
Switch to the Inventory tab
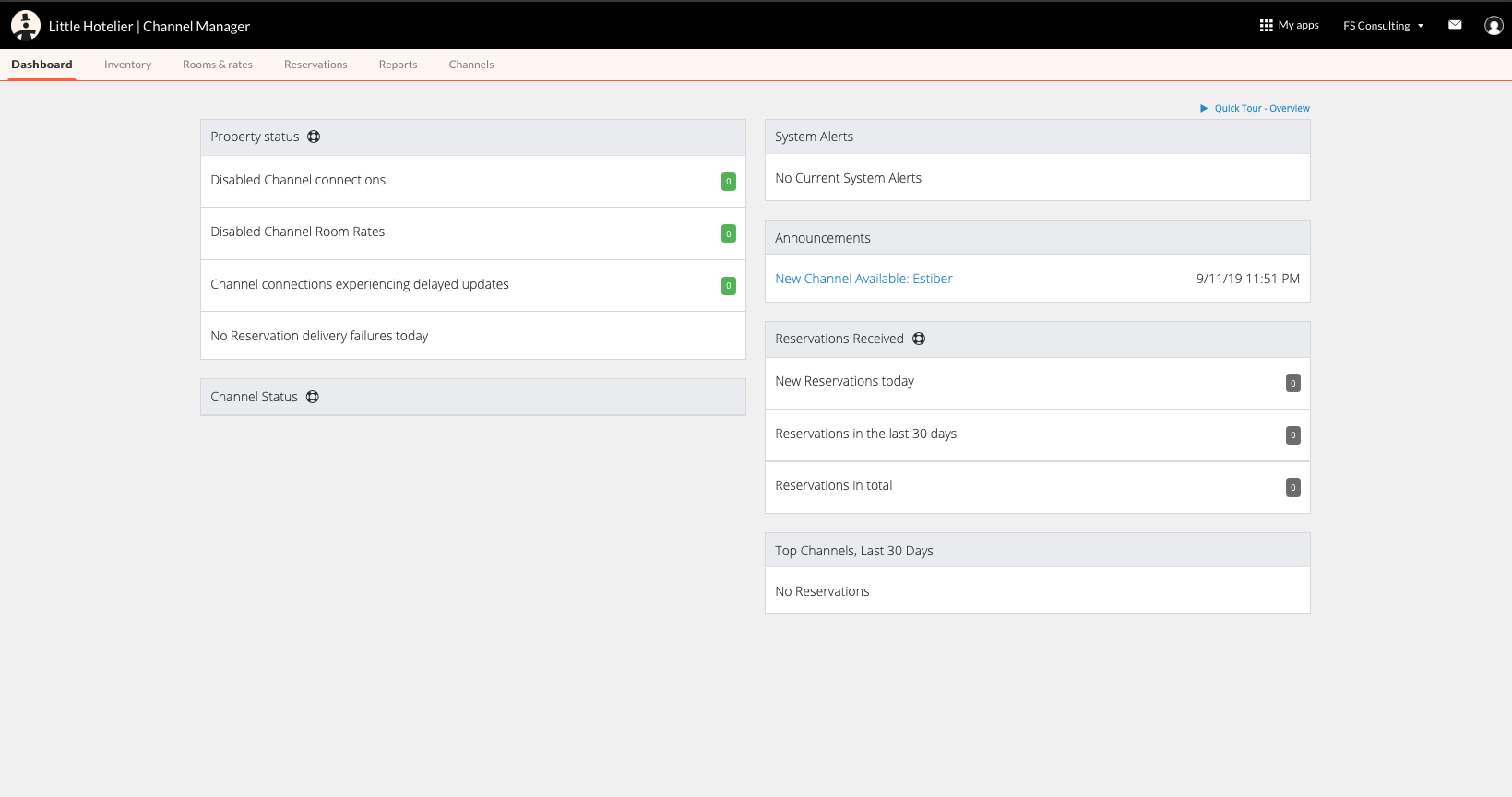point(127,65)
